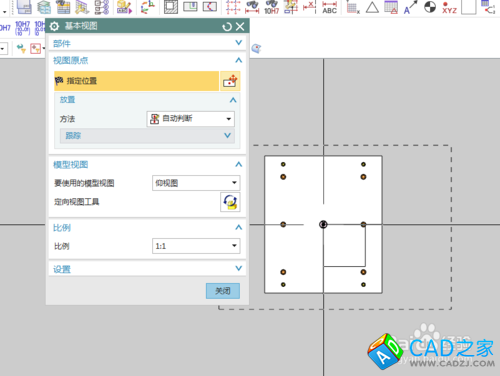Viewport: 500px width, 376px height.
Task: Collapse the 模型视图 section
Action: [x=239, y=164]
